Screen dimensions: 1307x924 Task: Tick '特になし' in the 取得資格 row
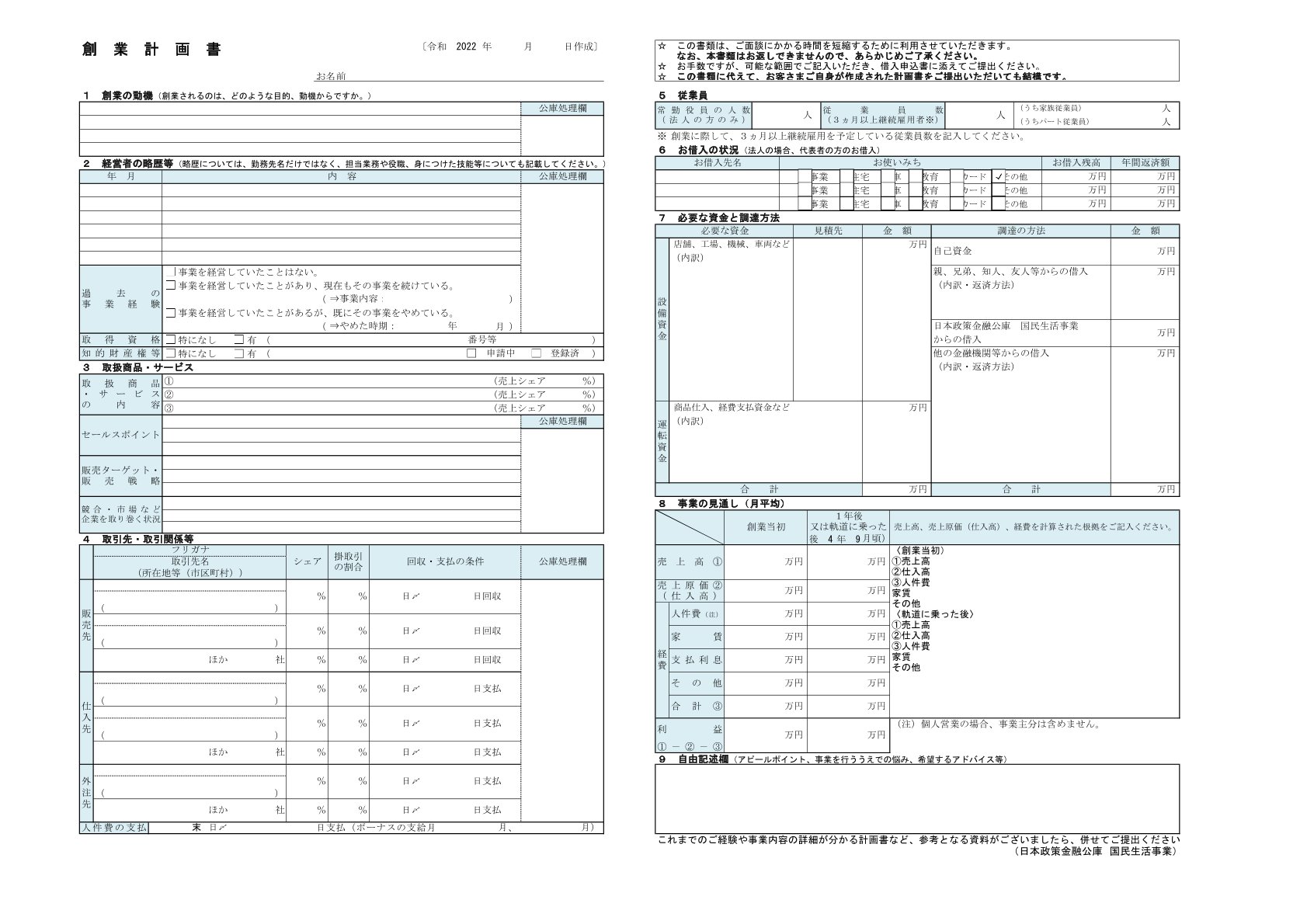tap(170, 340)
